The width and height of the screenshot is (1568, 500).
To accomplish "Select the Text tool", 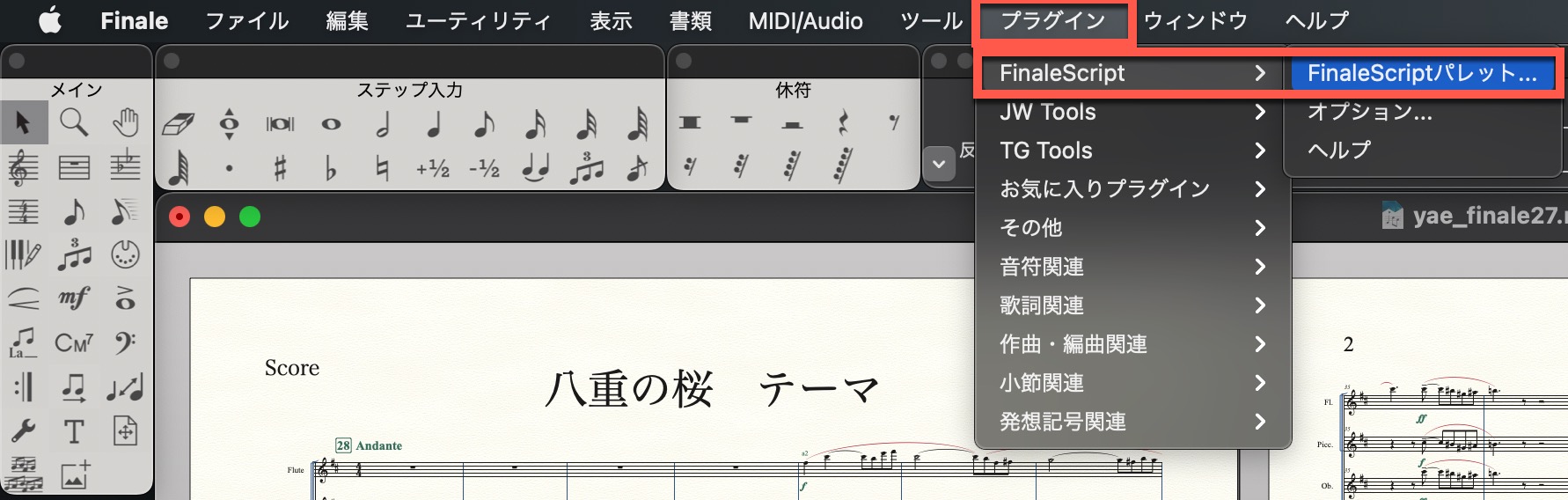I will [x=74, y=431].
